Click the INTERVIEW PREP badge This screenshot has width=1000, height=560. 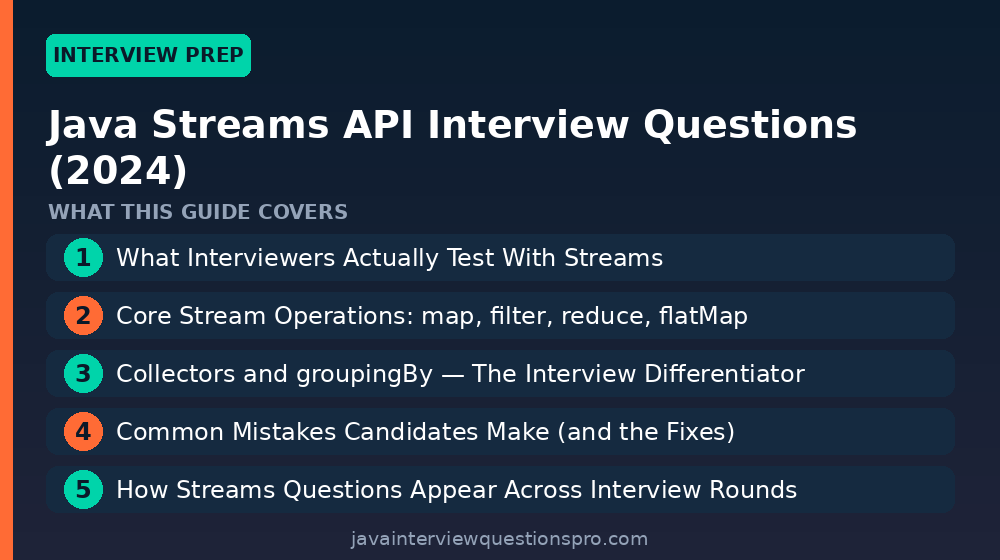tap(148, 55)
